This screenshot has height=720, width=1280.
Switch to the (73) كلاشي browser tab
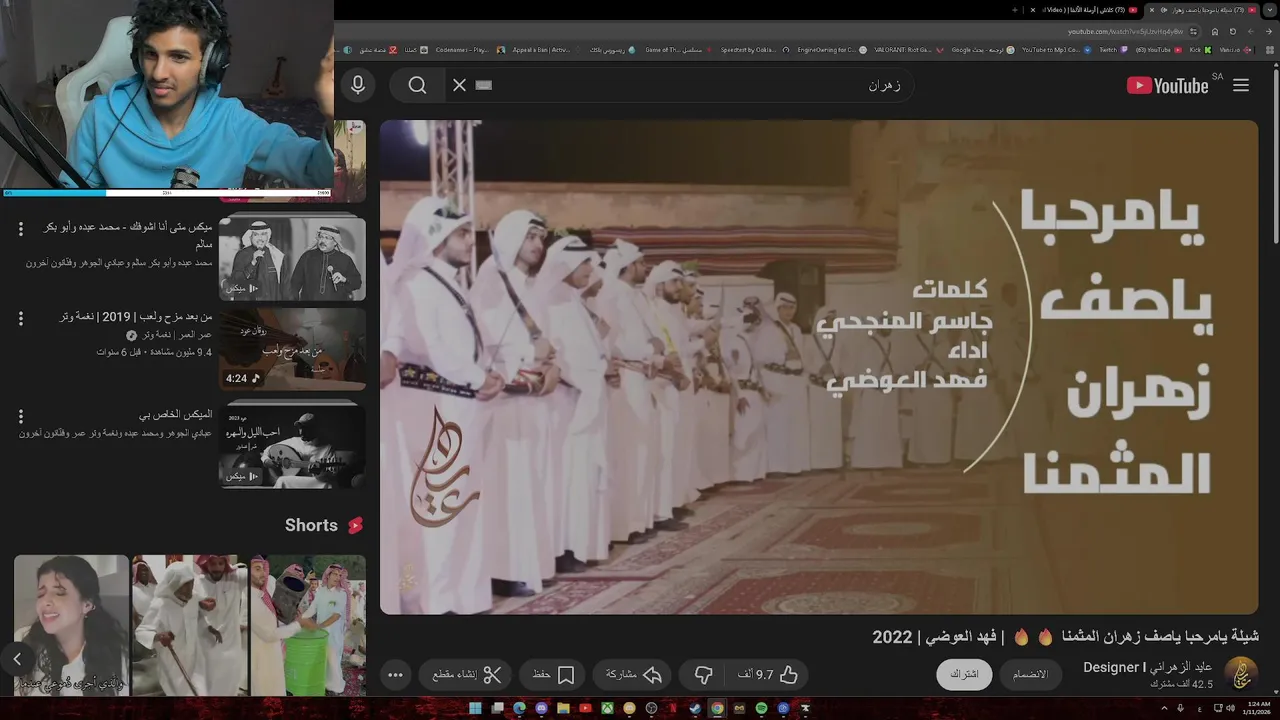point(1085,10)
